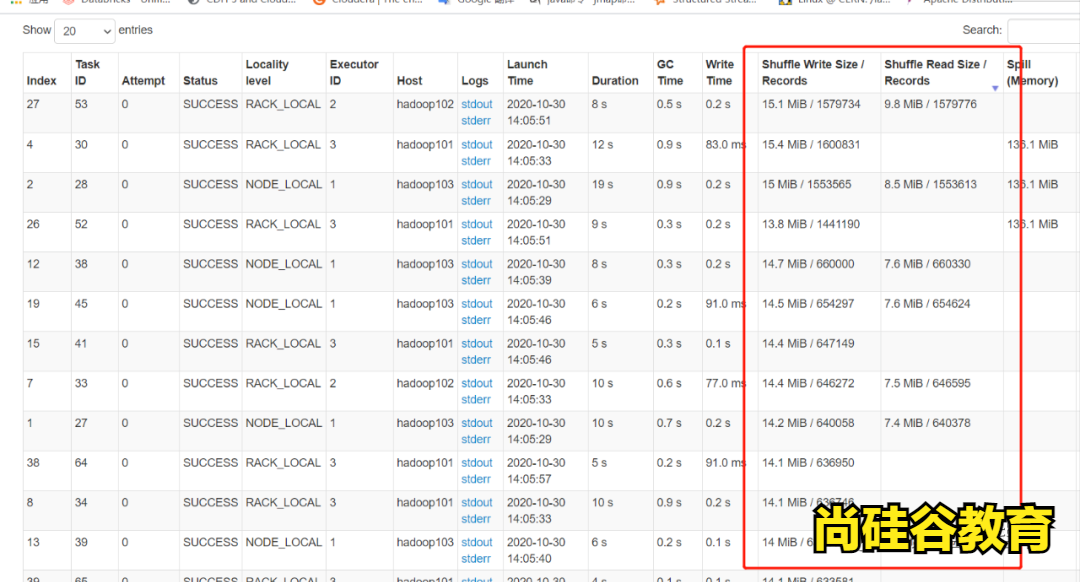Focus the Search input field
The height and width of the screenshot is (582, 1080).
[x=1042, y=31]
